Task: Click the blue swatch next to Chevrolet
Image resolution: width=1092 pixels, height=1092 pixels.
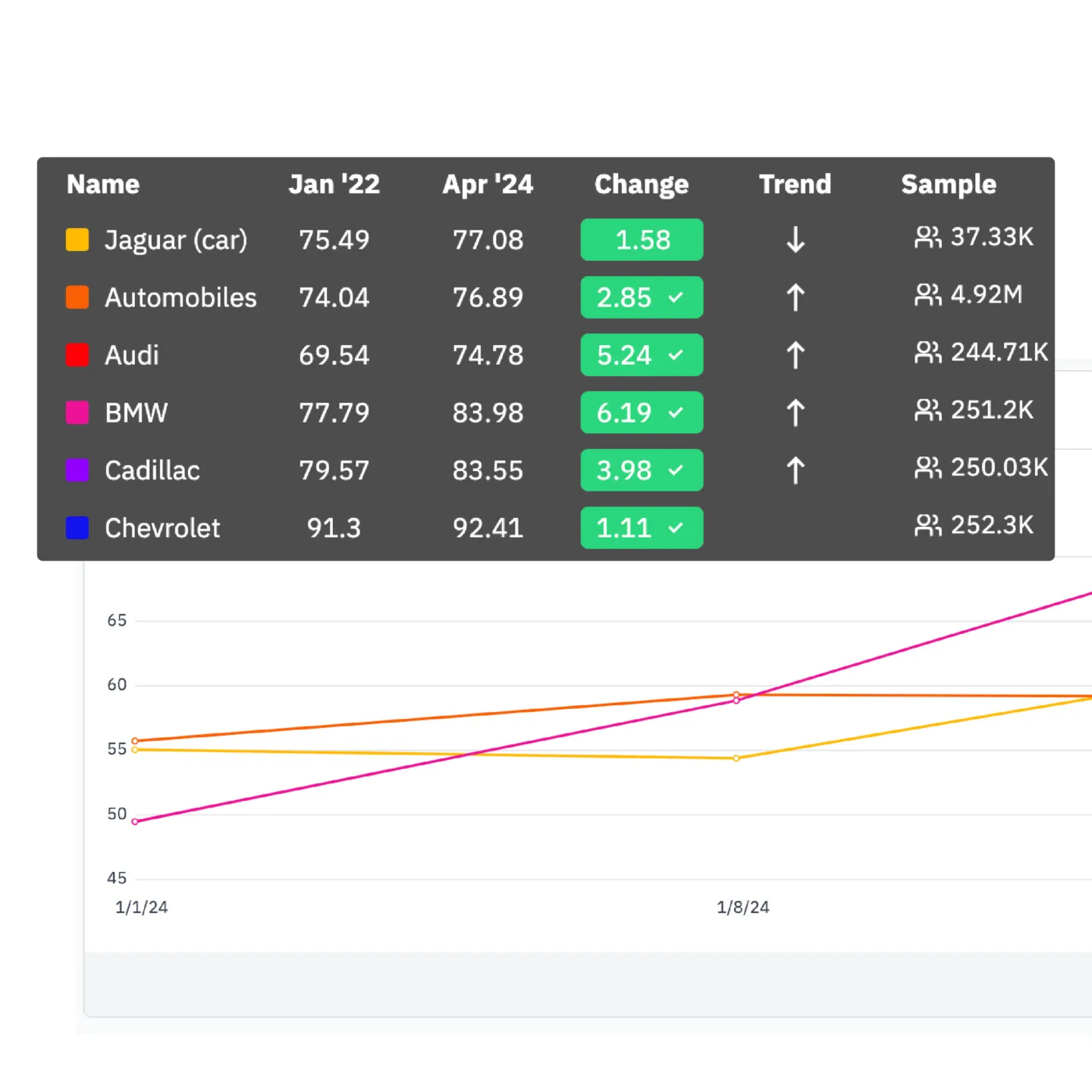Action: pyautogui.click(x=77, y=528)
